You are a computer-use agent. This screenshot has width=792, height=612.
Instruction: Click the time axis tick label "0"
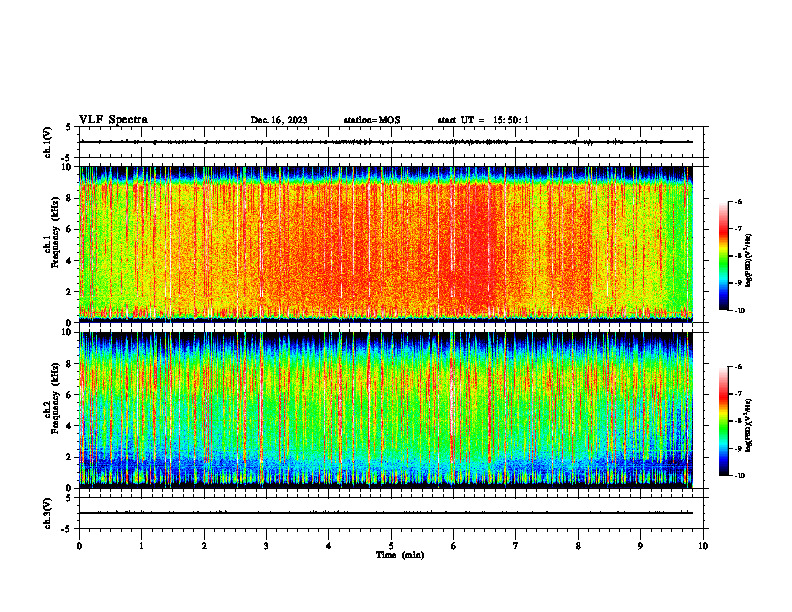coord(79,546)
